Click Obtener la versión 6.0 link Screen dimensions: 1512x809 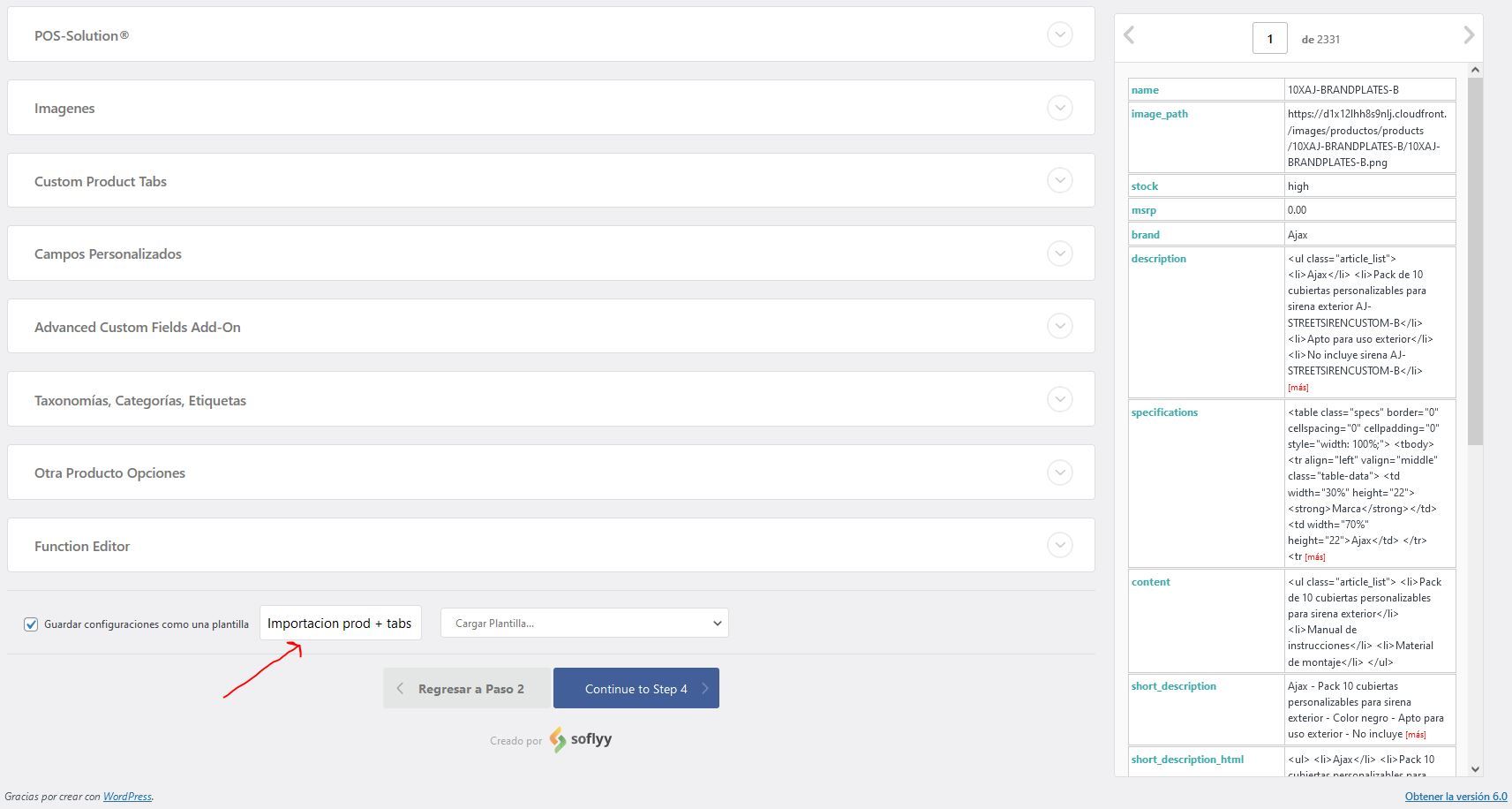tap(1456, 796)
